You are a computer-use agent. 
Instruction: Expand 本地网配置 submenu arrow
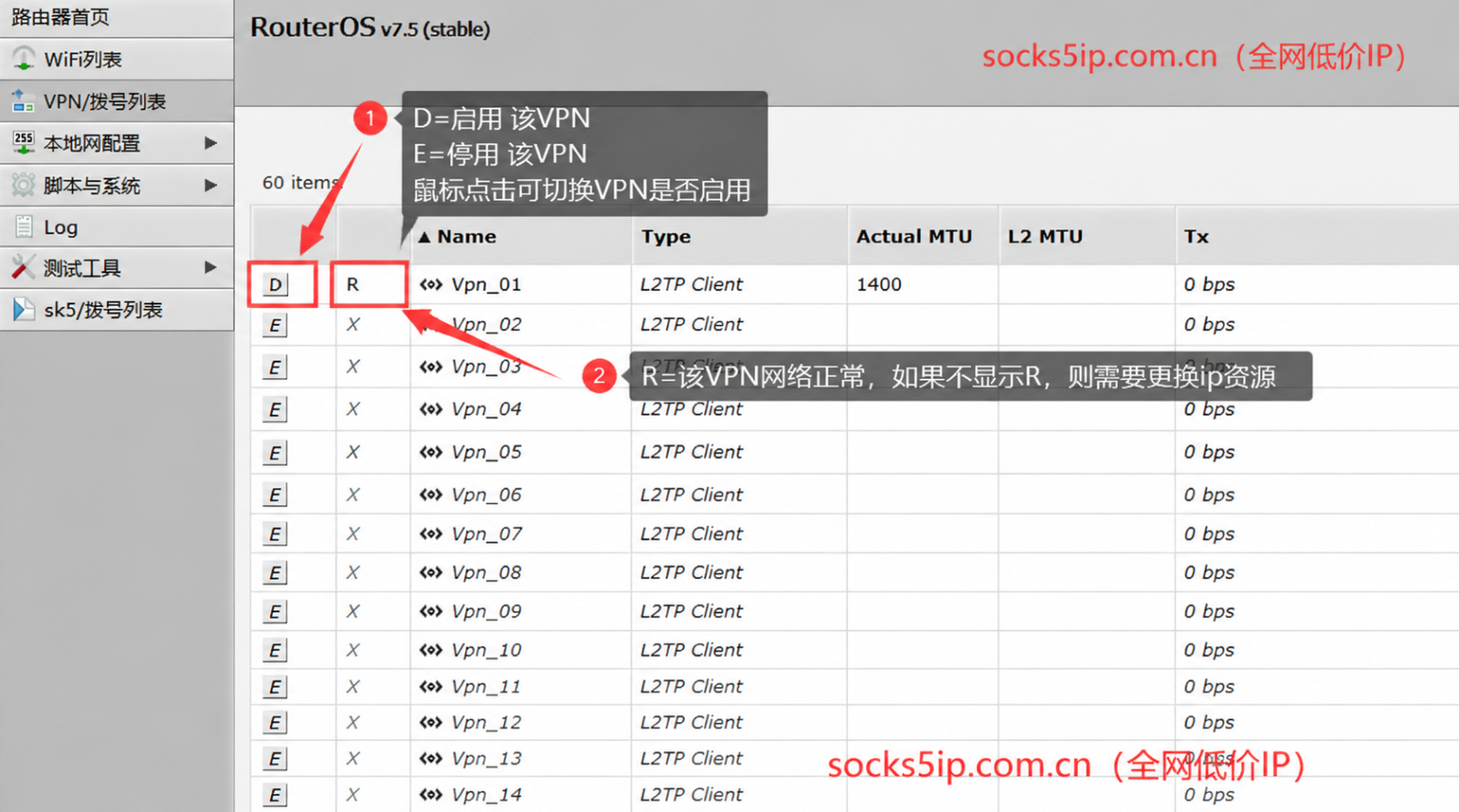(211, 143)
